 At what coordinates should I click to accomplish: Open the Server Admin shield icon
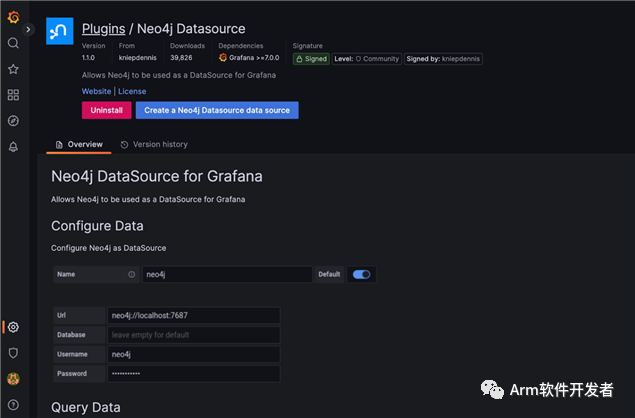click(x=13, y=353)
